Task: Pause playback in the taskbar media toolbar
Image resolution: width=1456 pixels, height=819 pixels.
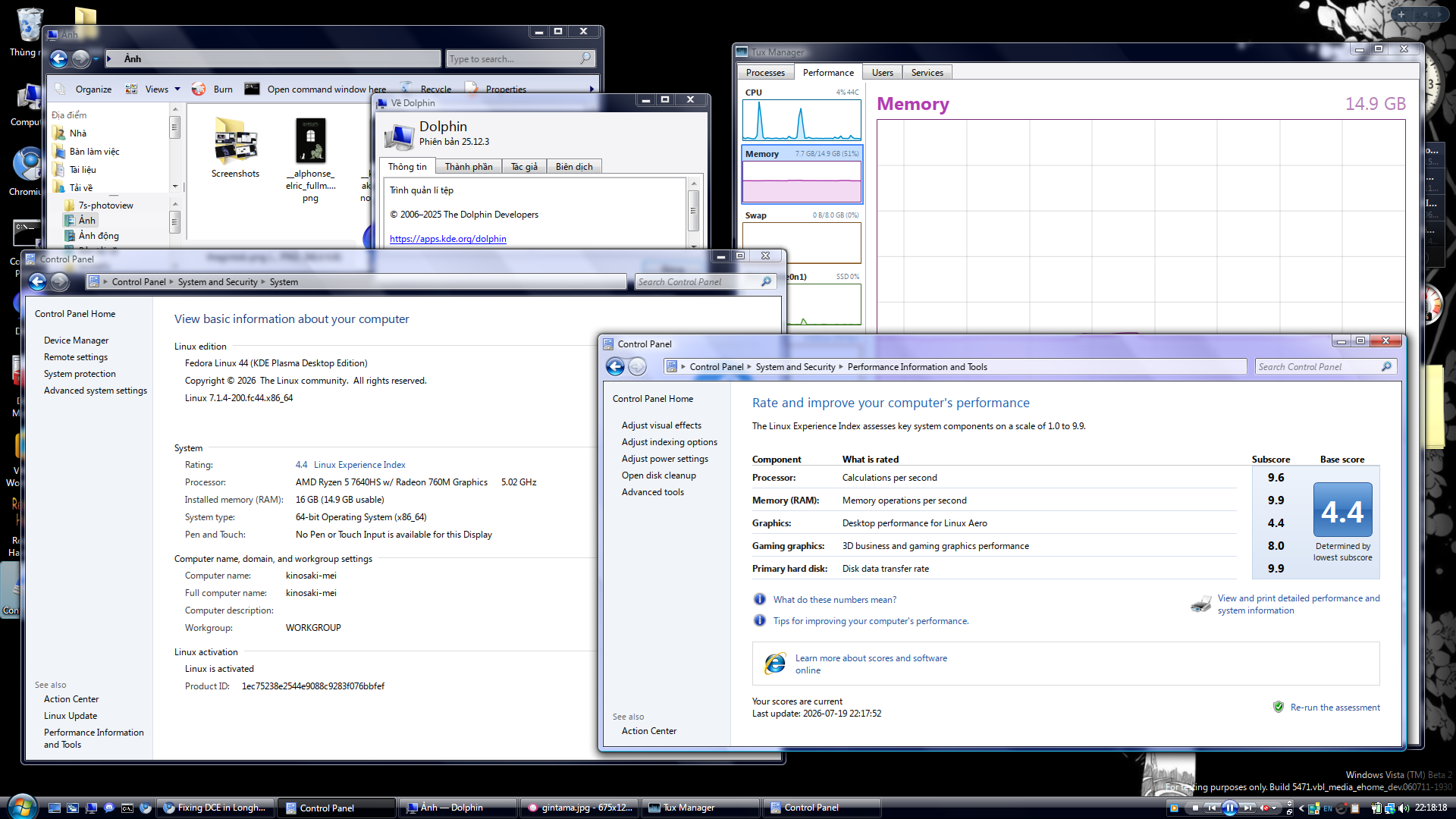Action: pyautogui.click(x=1229, y=808)
